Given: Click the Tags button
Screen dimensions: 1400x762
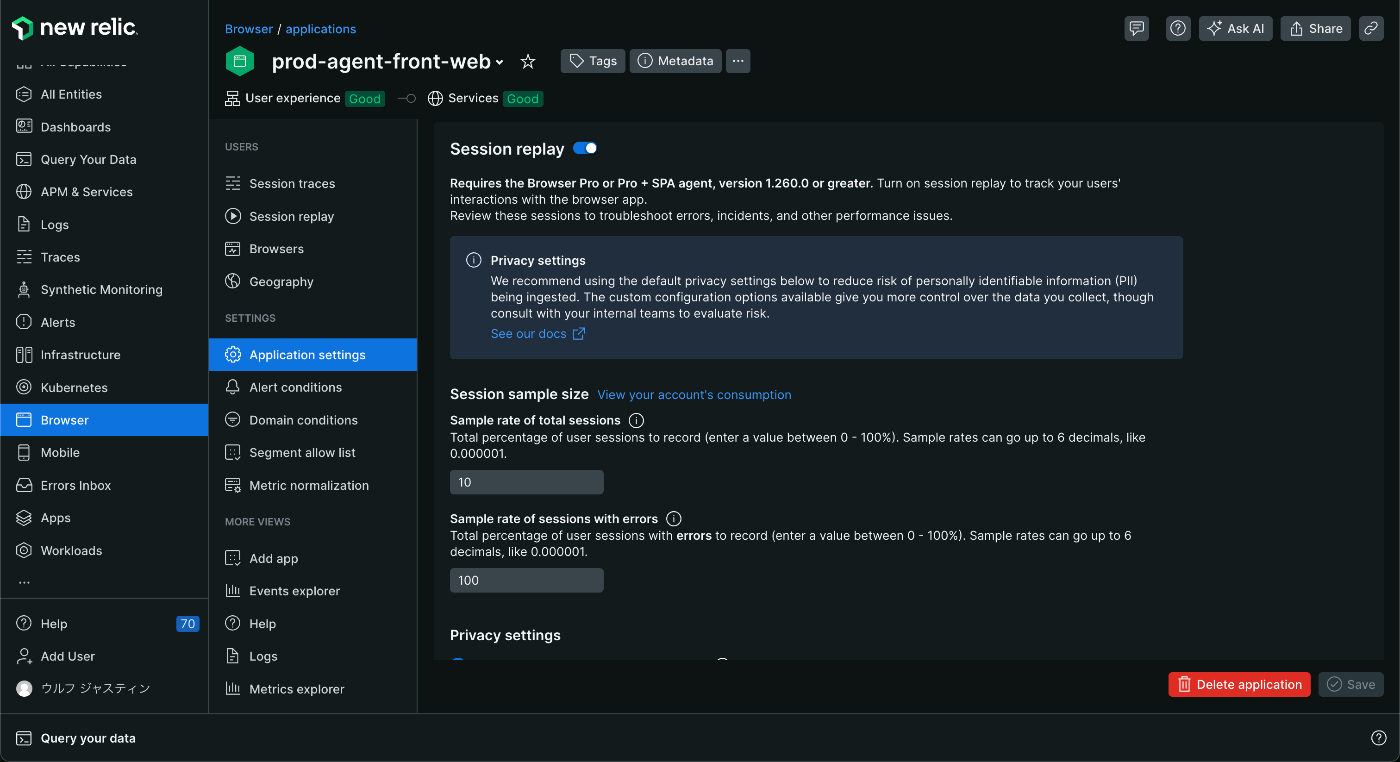Looking at the screenshot, I should click(x=593, y=61).
